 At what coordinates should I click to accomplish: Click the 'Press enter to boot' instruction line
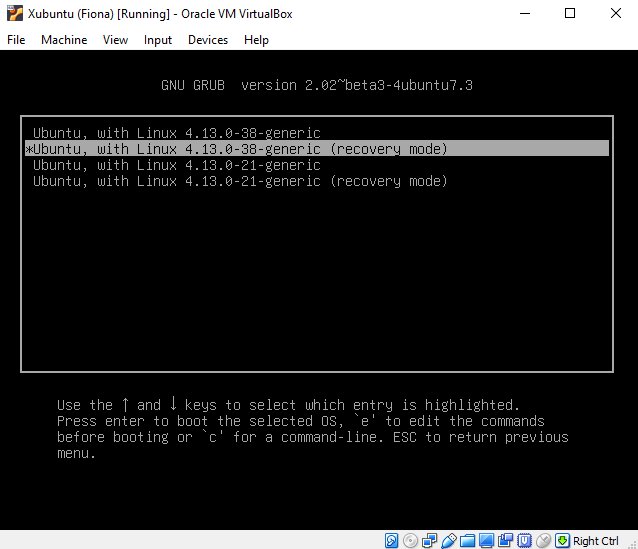click(x=301, y=421)
